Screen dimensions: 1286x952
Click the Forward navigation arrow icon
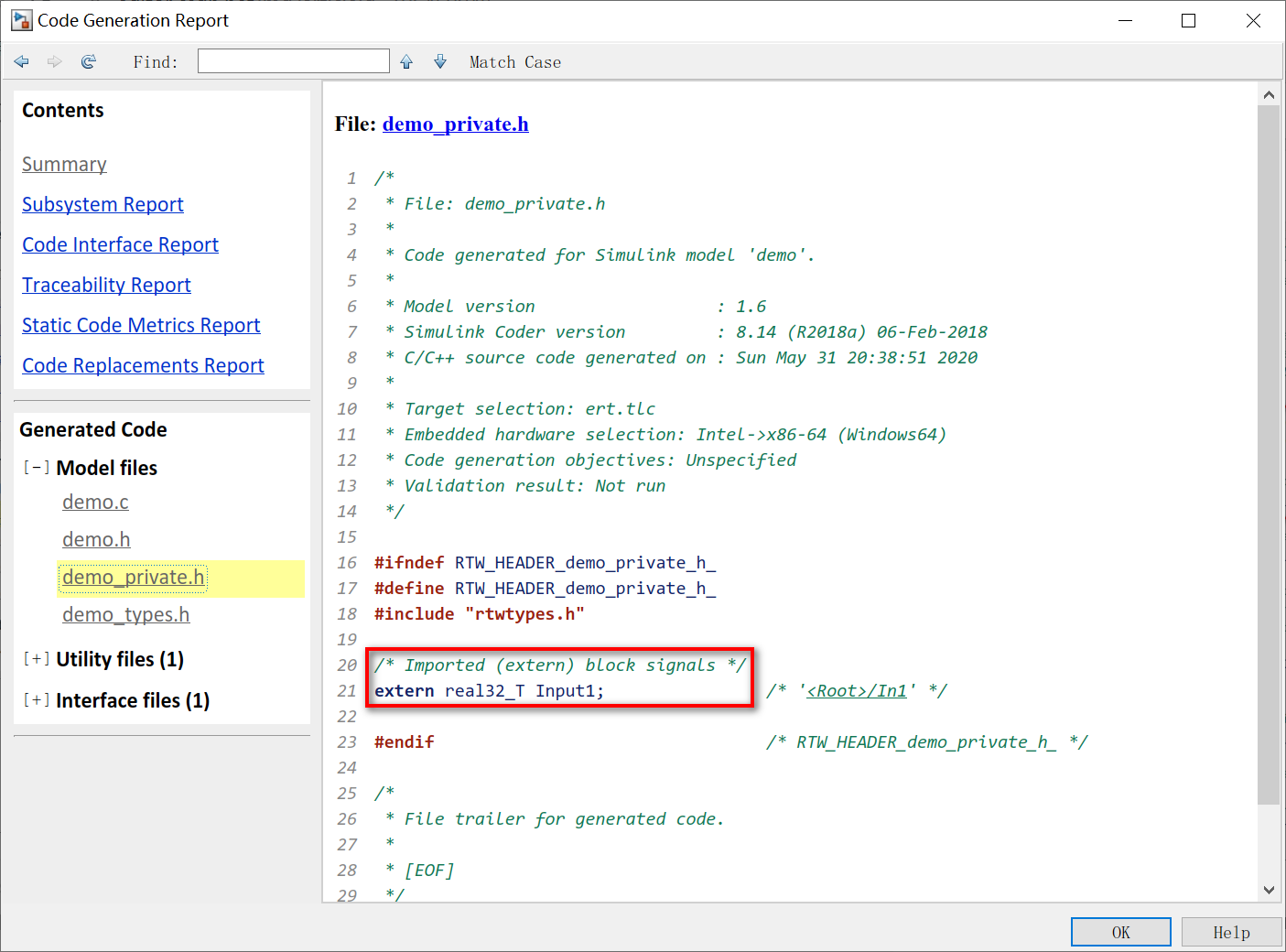(x=55, y=61)
